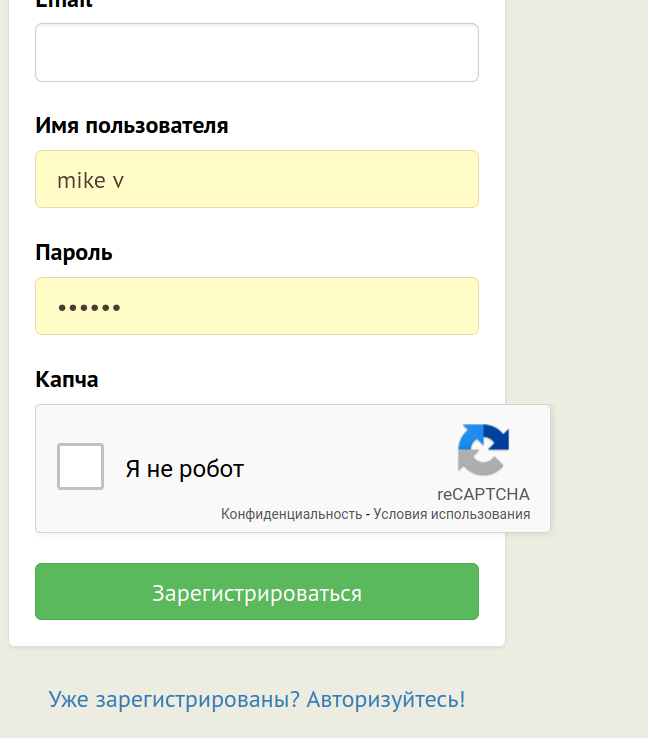This screenshot has width=648, height=738.
Task: Focus the empty Email input field
Action: pos(257,53)
